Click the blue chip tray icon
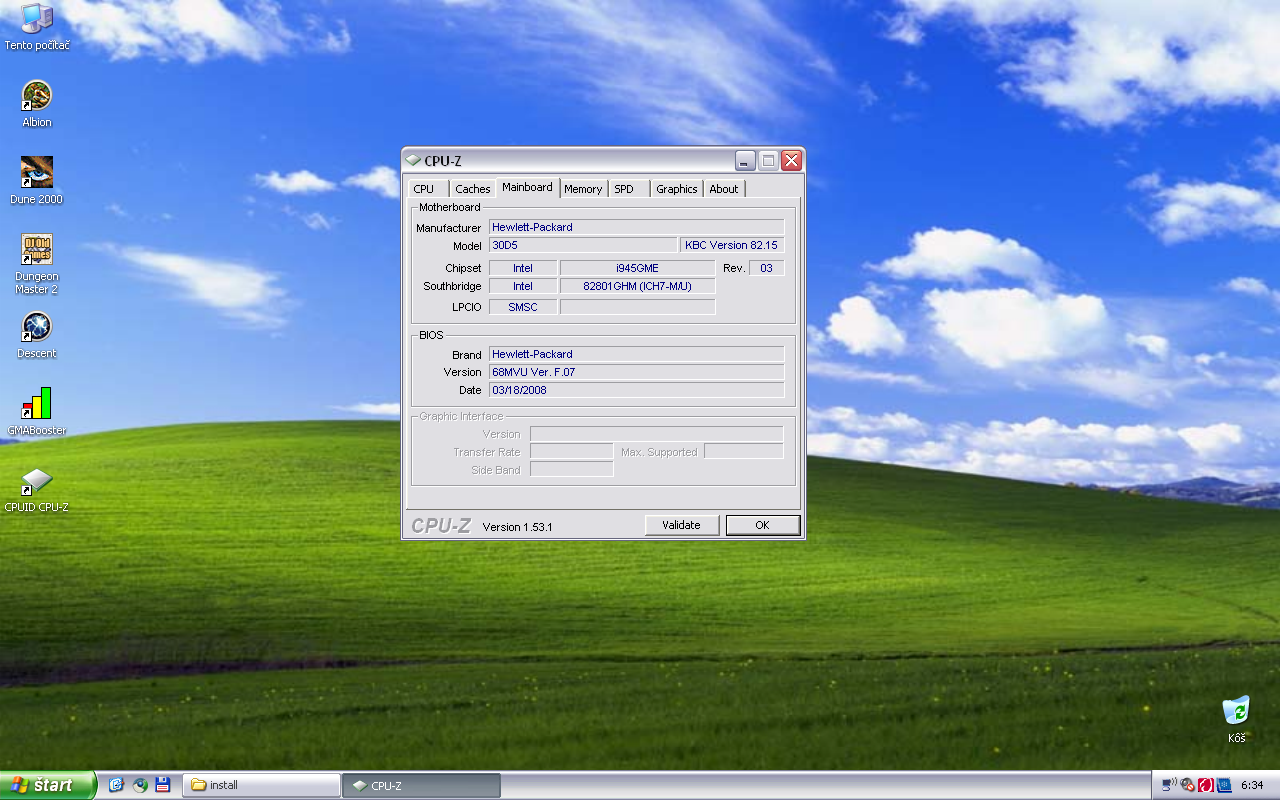The image size is (1280, 800). [1224, 785]
